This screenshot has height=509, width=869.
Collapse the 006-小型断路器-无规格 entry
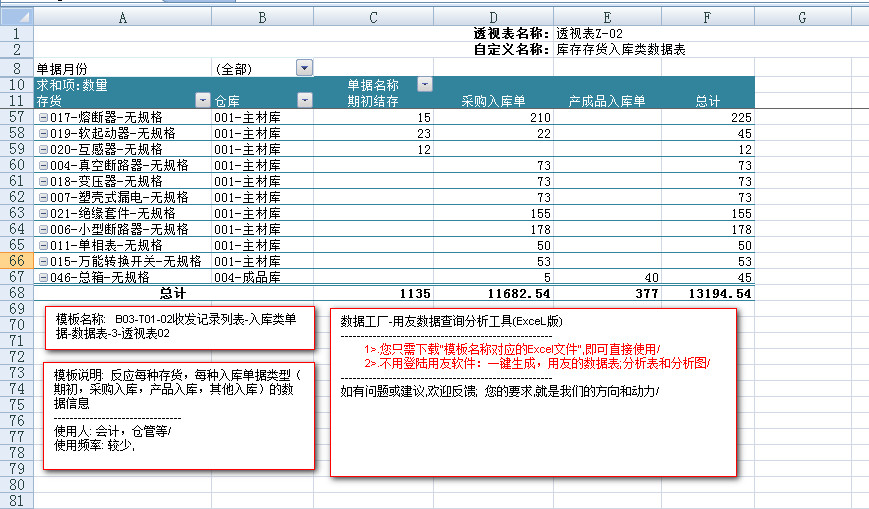42,230
